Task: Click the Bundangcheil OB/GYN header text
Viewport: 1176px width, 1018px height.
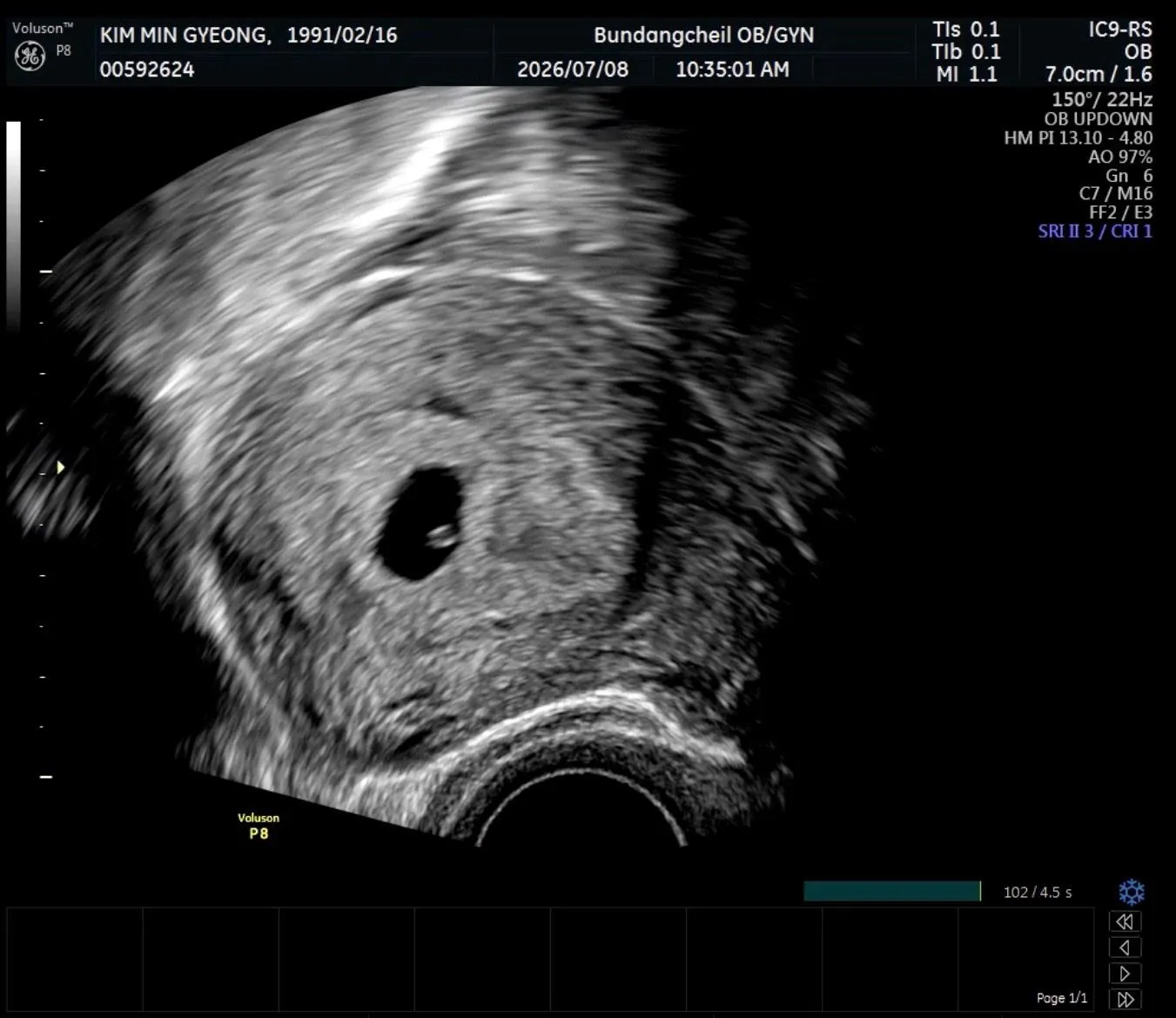Action: 703,36
